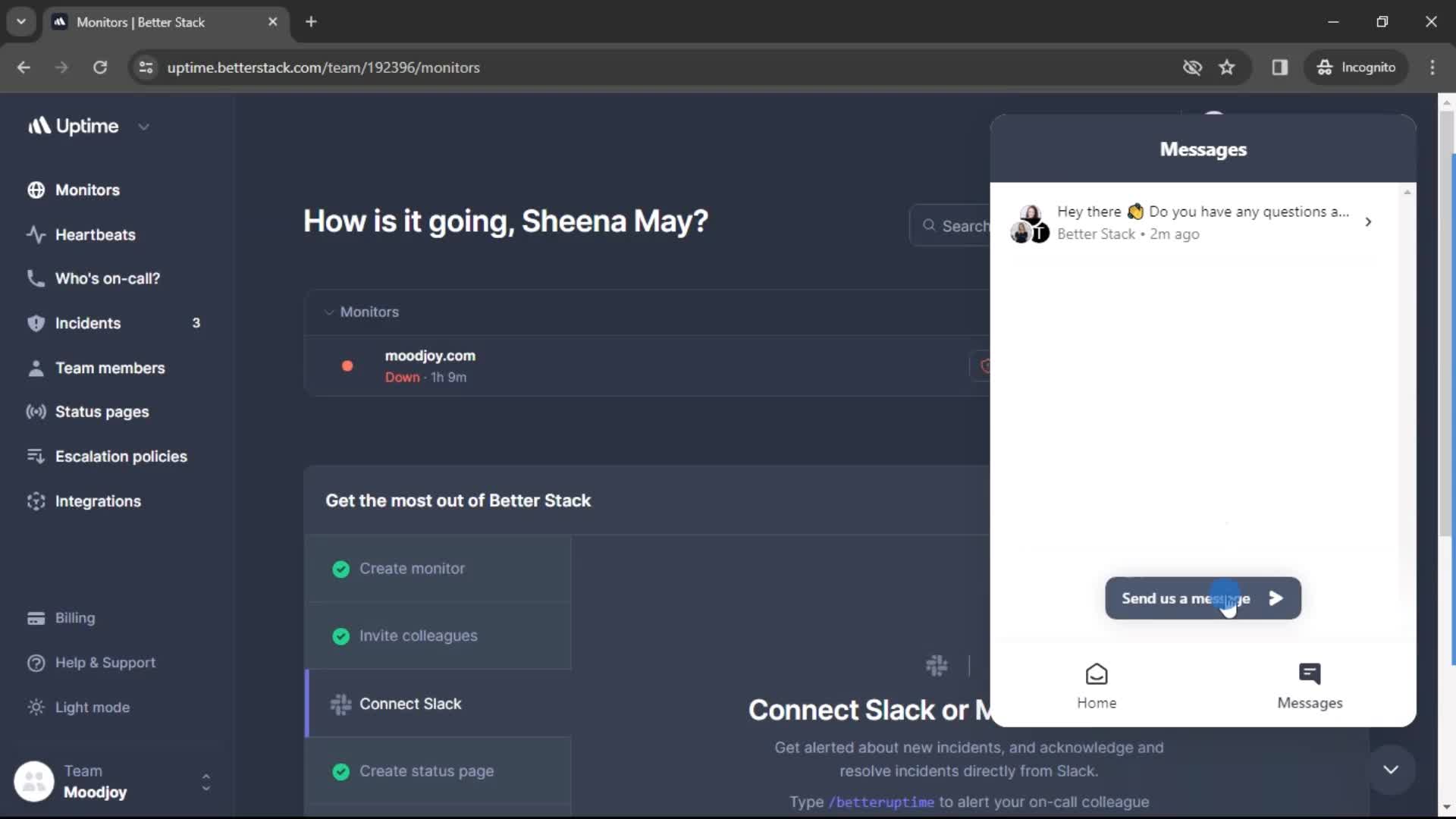This screenshot has width=1456, height=819.
Task: Click the Invite colleagues green checkmark
Action: coord(340,636)
